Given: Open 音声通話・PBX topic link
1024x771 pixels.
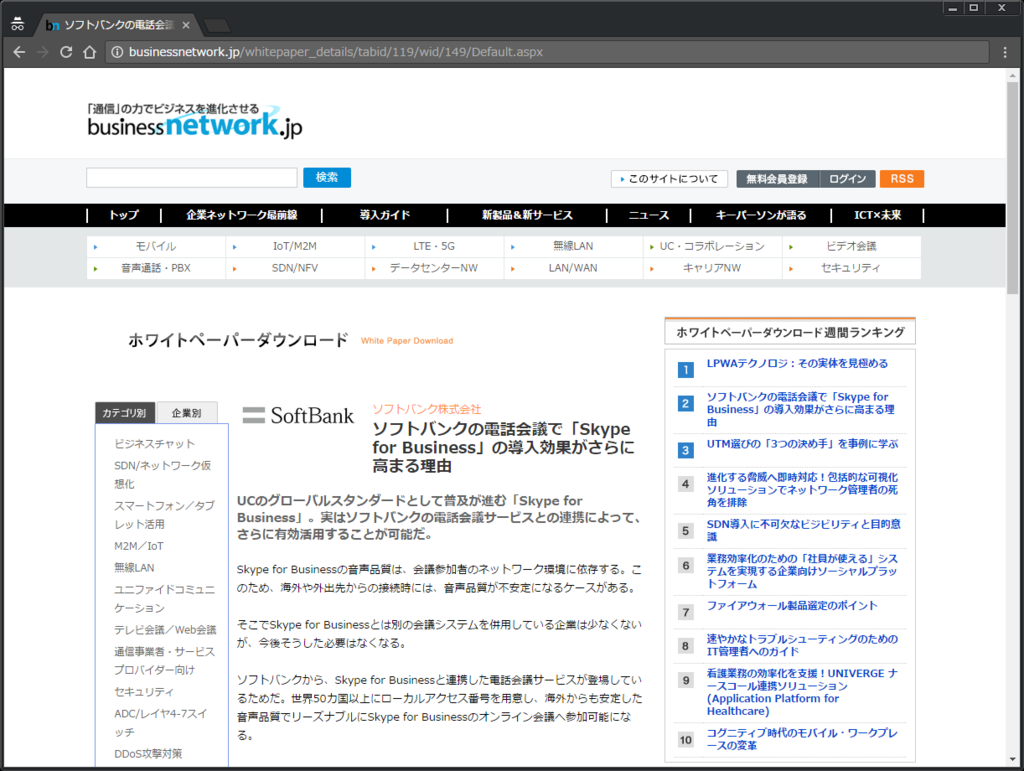Looking at the screenshot, I should coord(155,268).
